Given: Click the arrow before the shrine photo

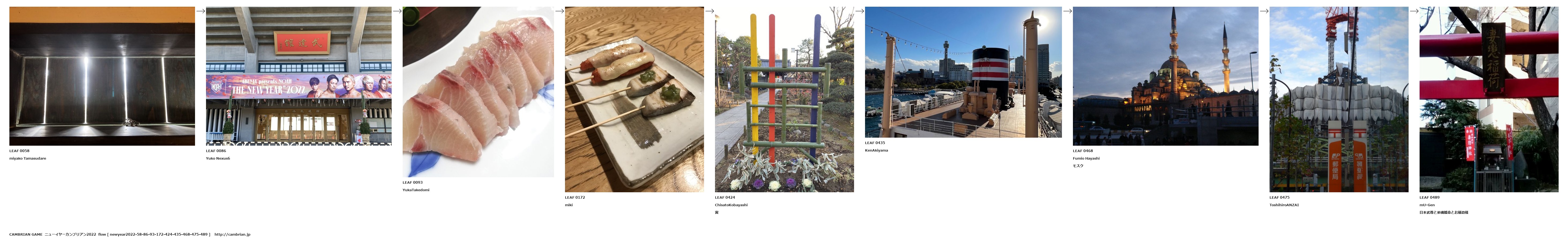Looking at the screenshot, I should click(x=1414, y=11).
